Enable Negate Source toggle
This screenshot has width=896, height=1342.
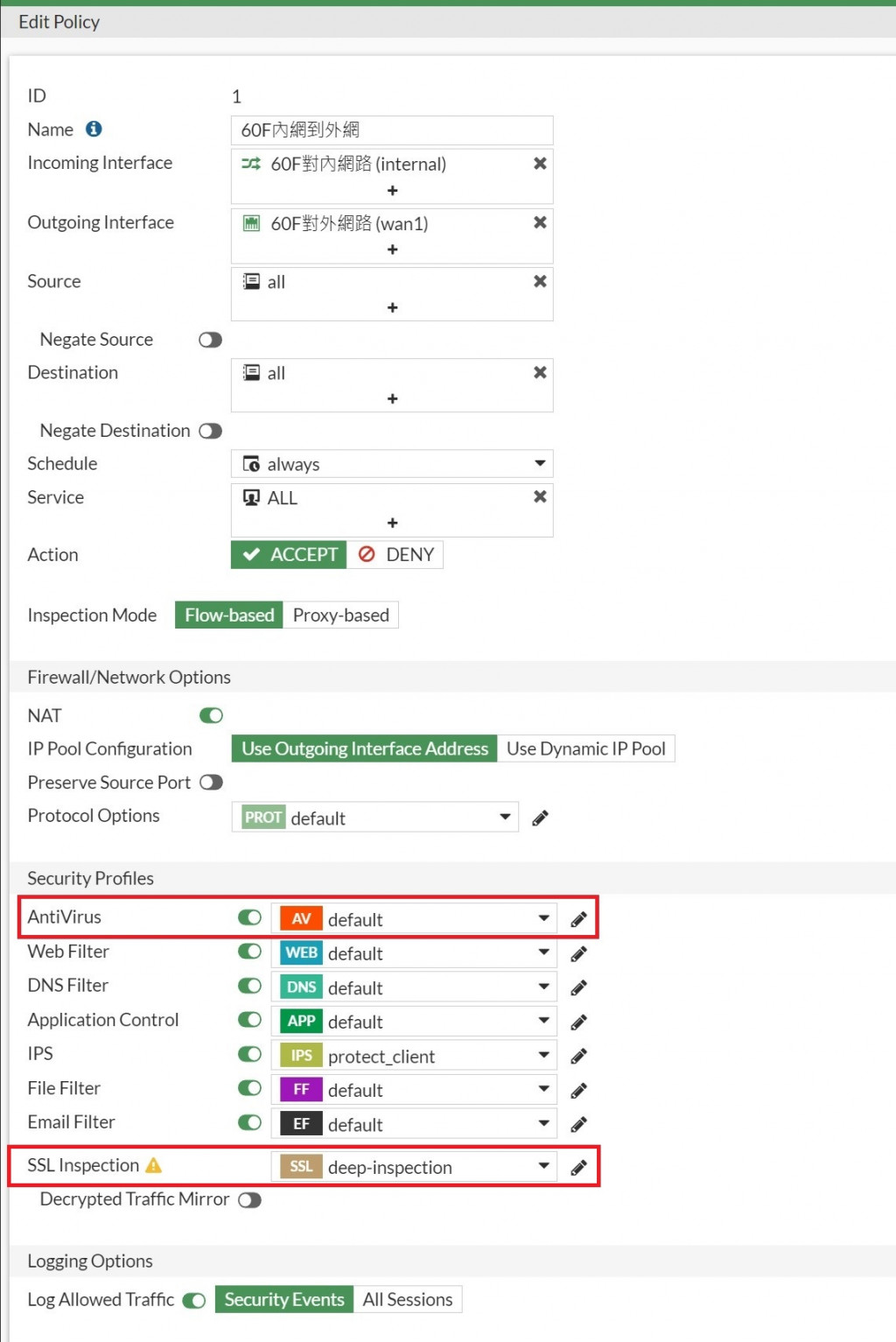[x=210, y=340]
